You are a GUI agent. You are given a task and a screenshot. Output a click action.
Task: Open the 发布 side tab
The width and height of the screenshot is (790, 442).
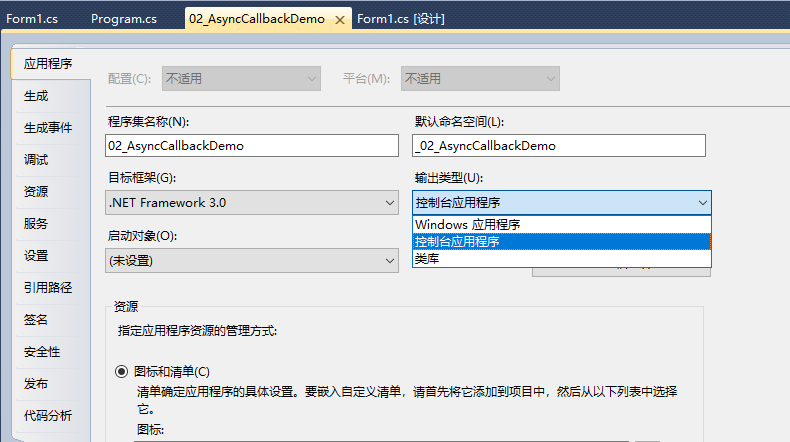point(36,384)
